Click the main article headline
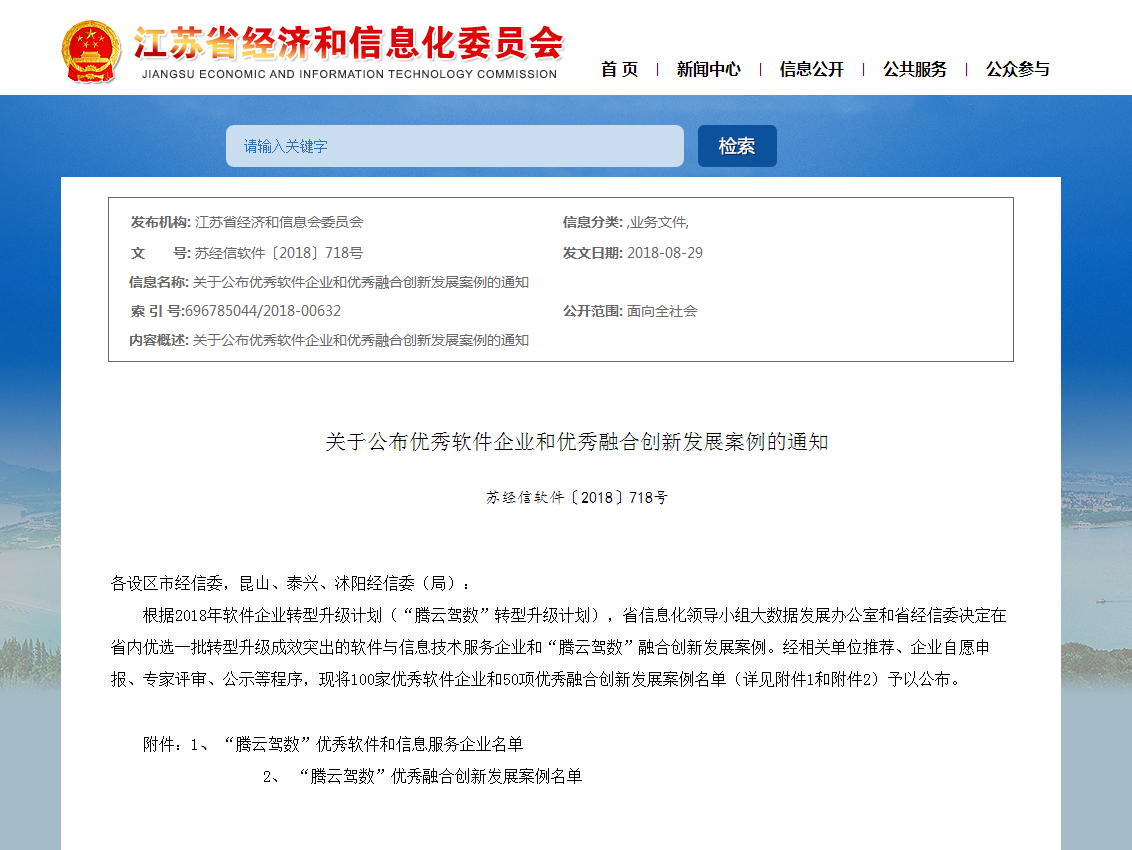 (x=576, y=441)
